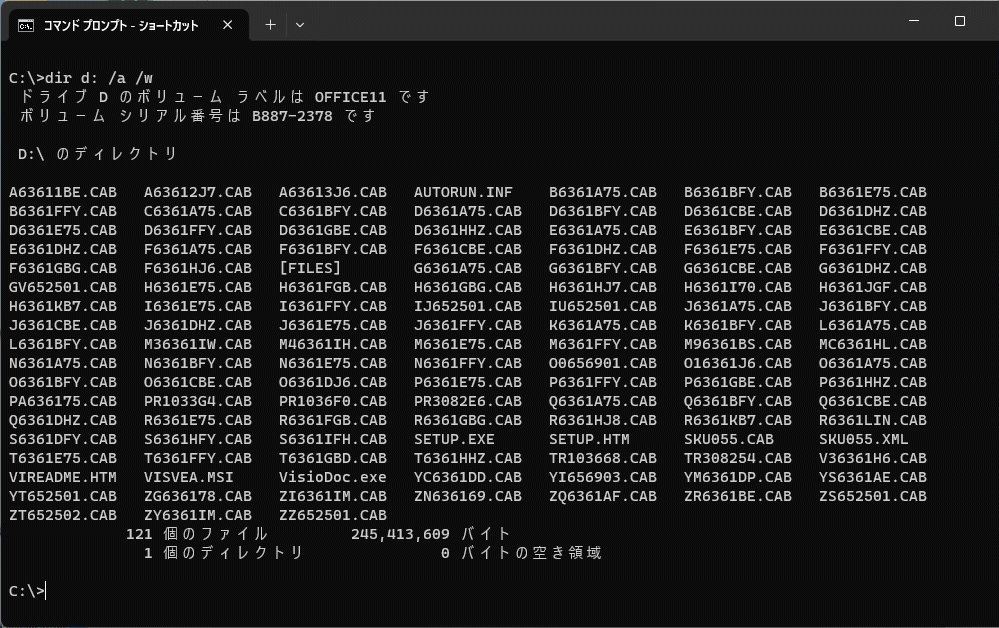999x628 pixels.
Task: Click the M36361IW.CAB file name
Action: pyautogui.click(x=198, y=345)
